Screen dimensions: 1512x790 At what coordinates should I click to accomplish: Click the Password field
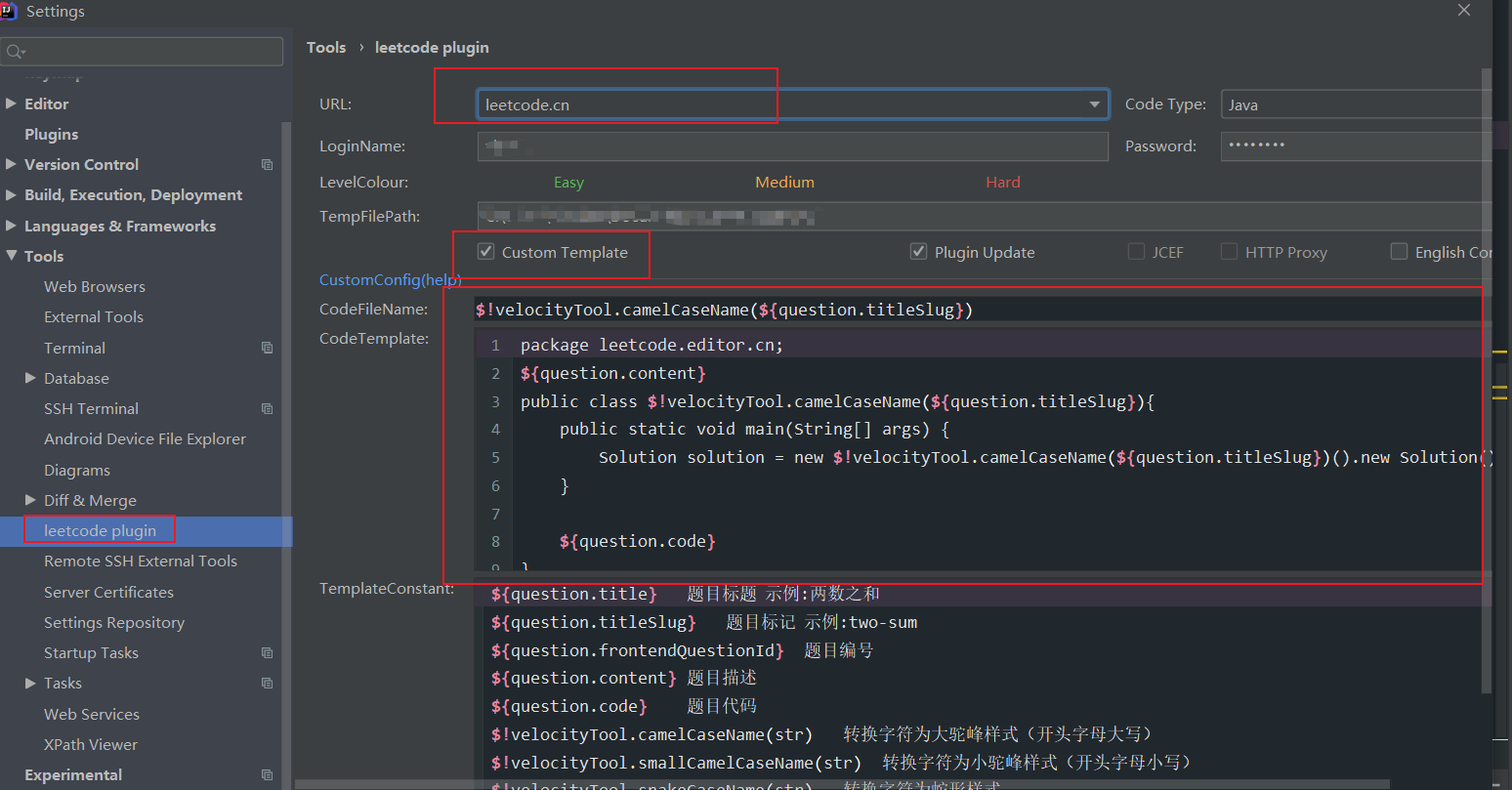point(1358,146)
